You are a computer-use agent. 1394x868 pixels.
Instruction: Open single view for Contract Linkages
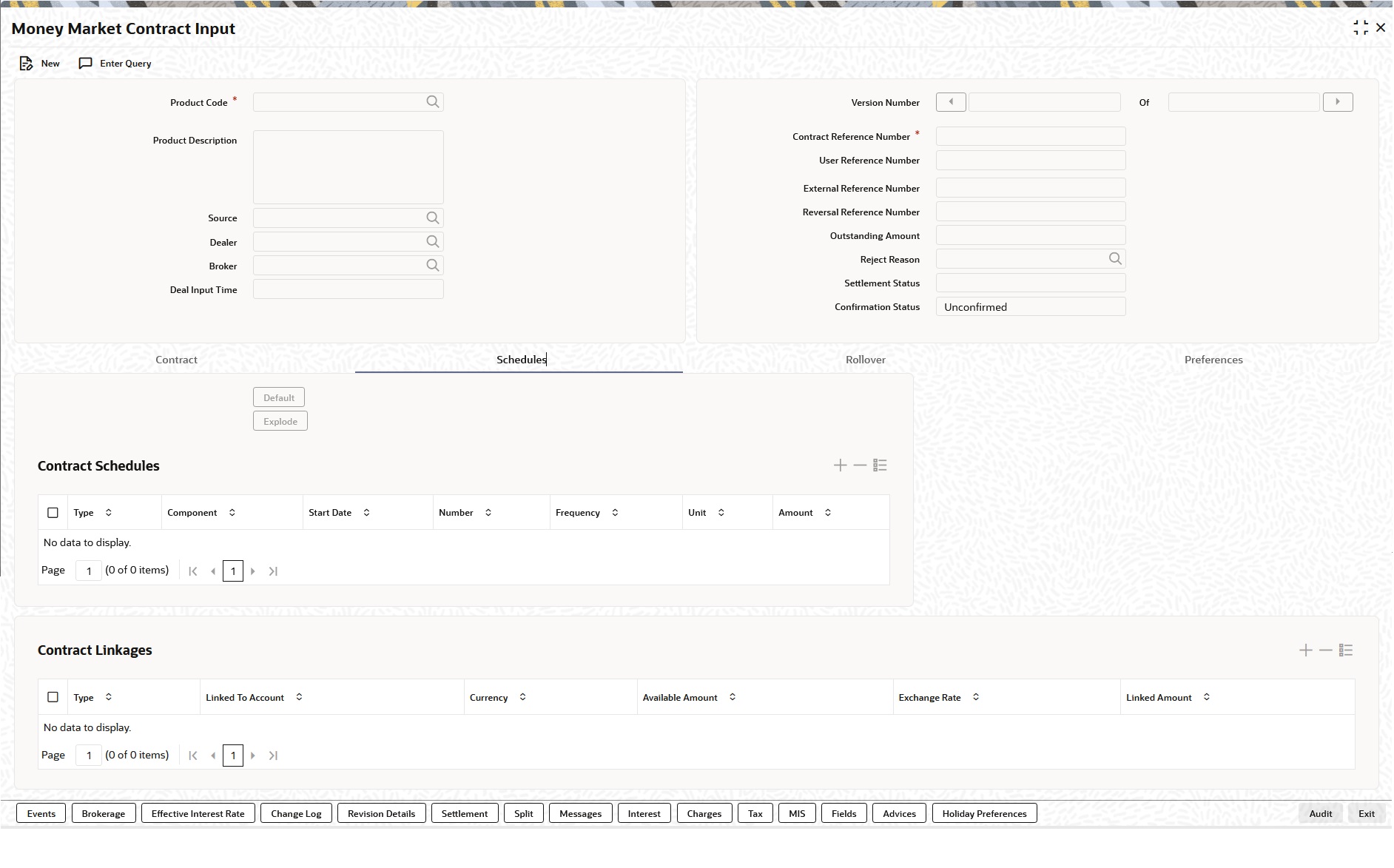pos(1346,650)
